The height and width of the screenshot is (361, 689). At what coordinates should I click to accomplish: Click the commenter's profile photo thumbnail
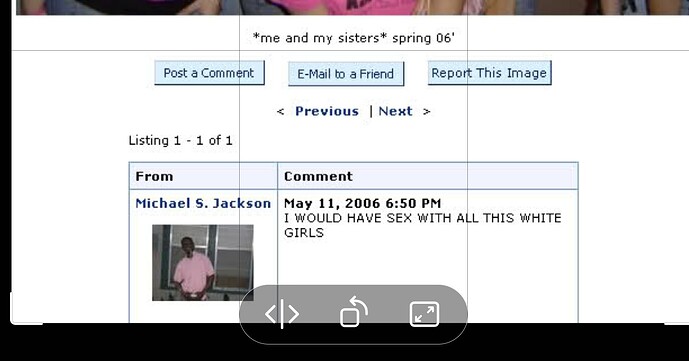[x=203, y=263]
